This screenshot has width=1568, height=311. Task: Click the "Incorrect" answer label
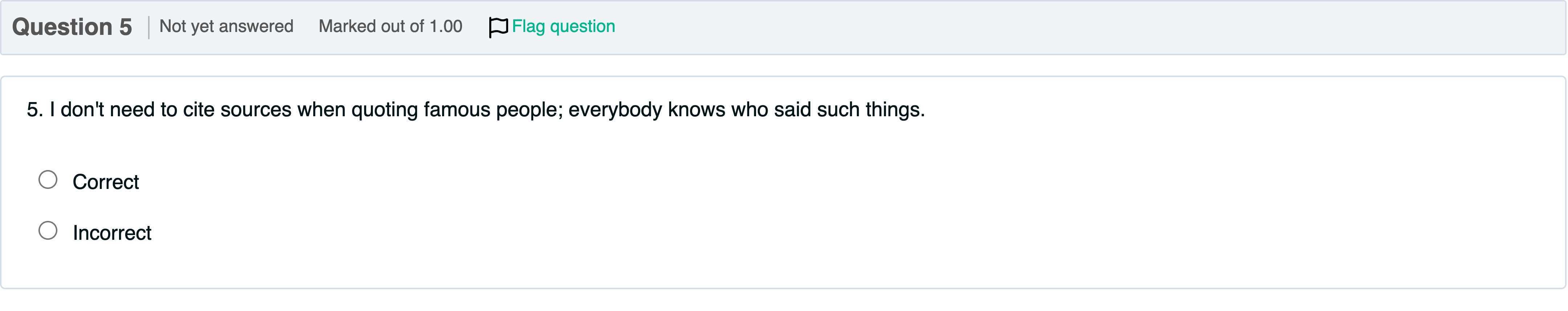click(112, 233)
